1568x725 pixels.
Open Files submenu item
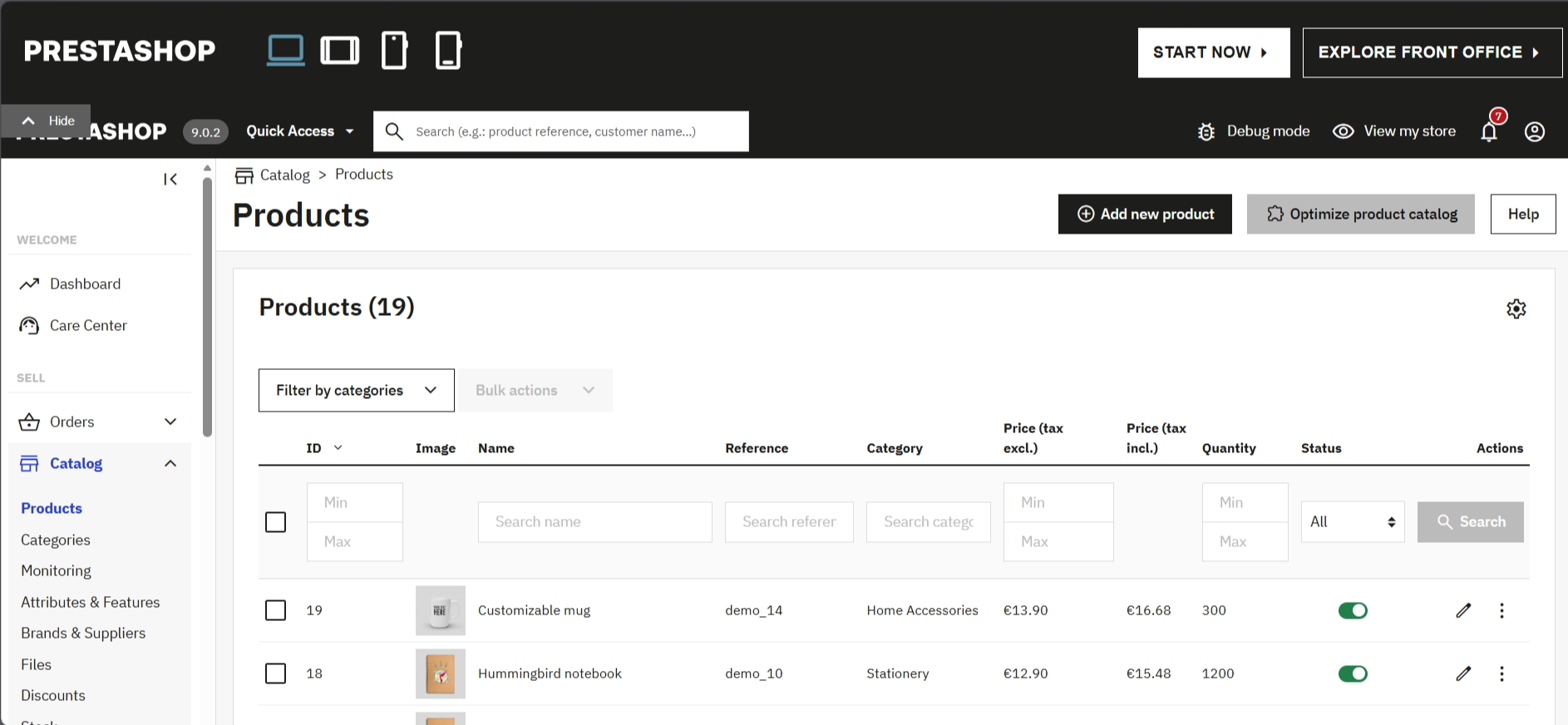pyautogui.click(x=36, y=665)
